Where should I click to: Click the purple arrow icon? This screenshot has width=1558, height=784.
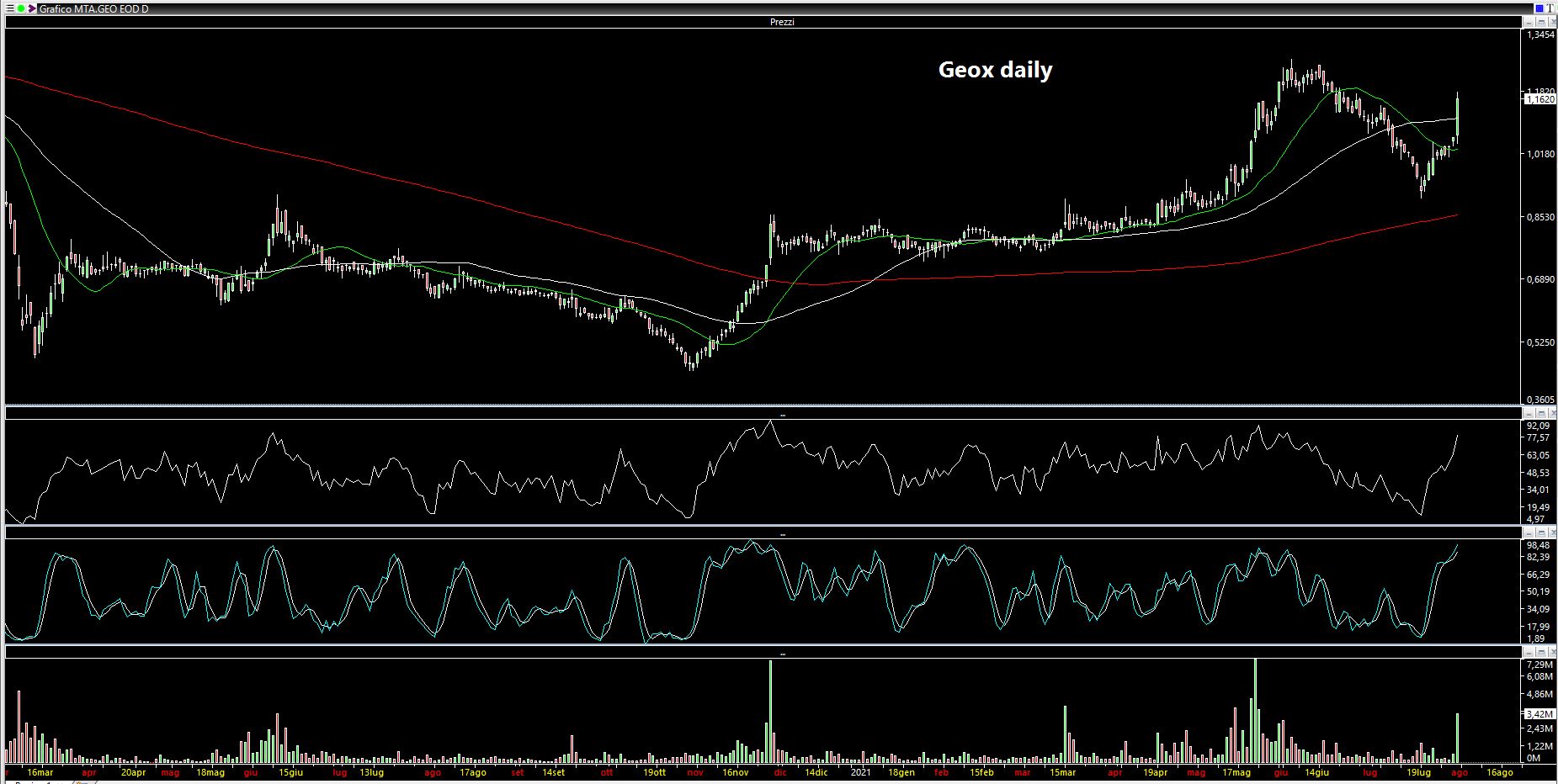tap(32, 8)
